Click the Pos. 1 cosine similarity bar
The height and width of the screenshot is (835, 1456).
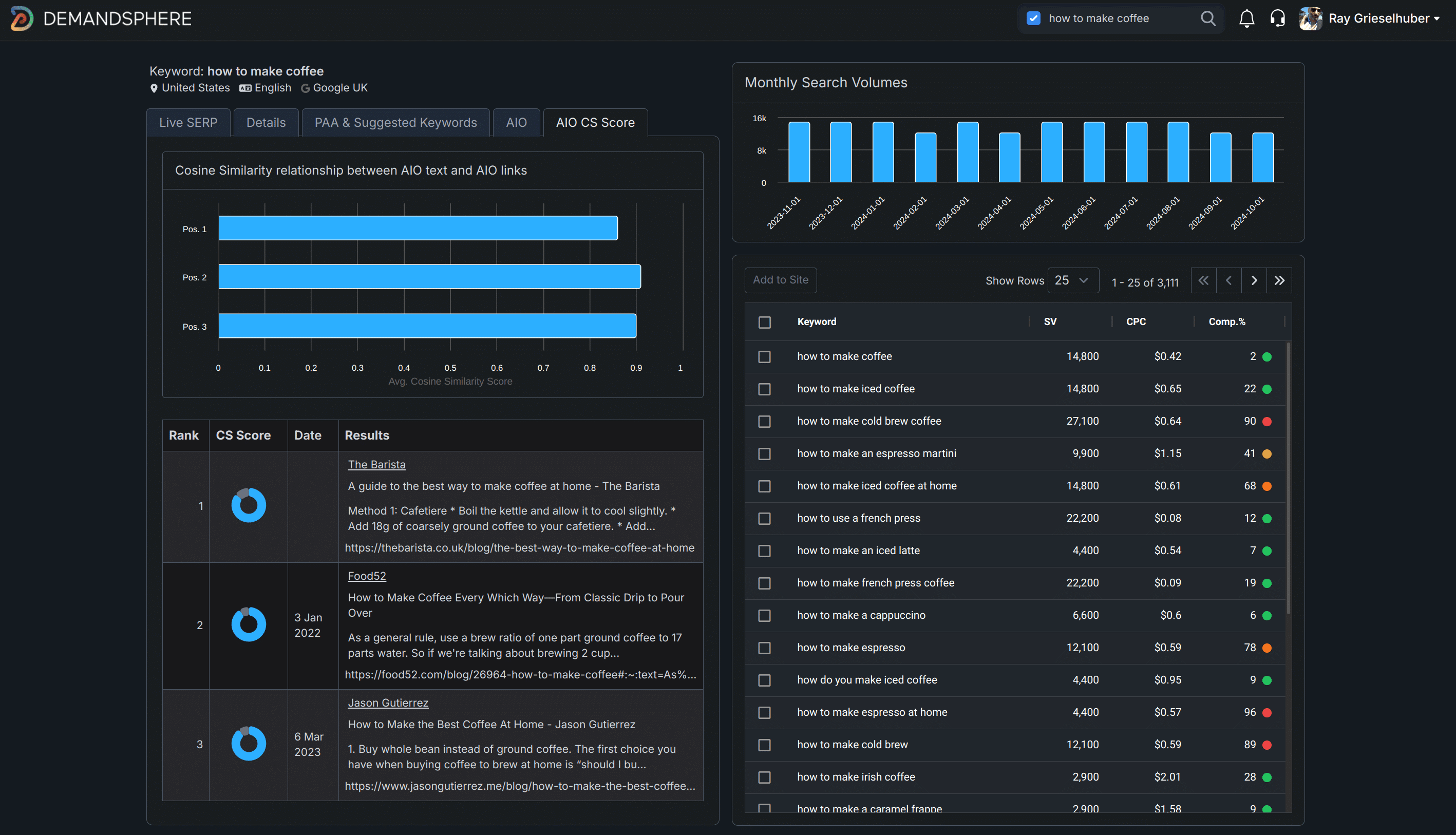418,228
